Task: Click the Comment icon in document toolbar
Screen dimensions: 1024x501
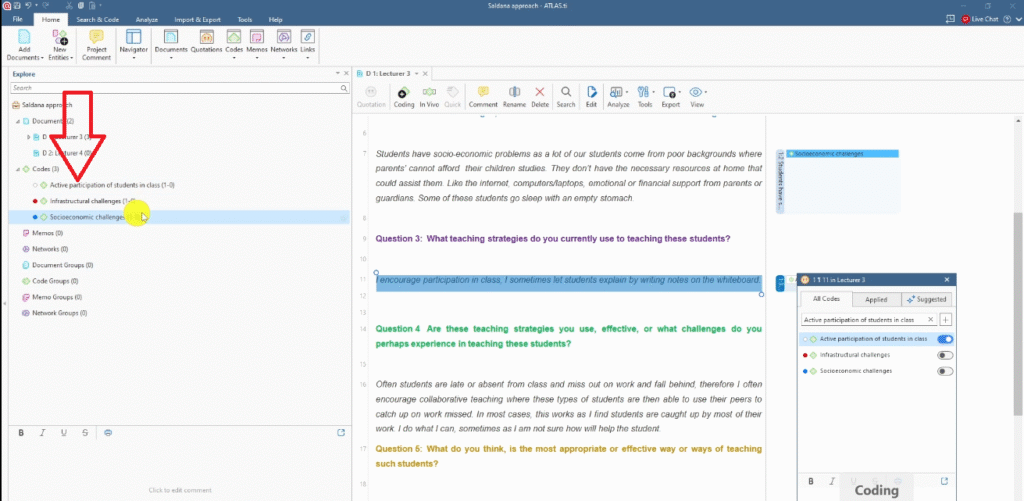Action: (483, 96)
